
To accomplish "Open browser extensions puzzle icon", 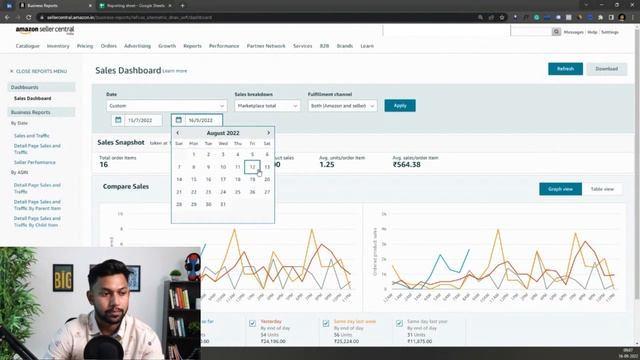I will click(x=600, y=17).
